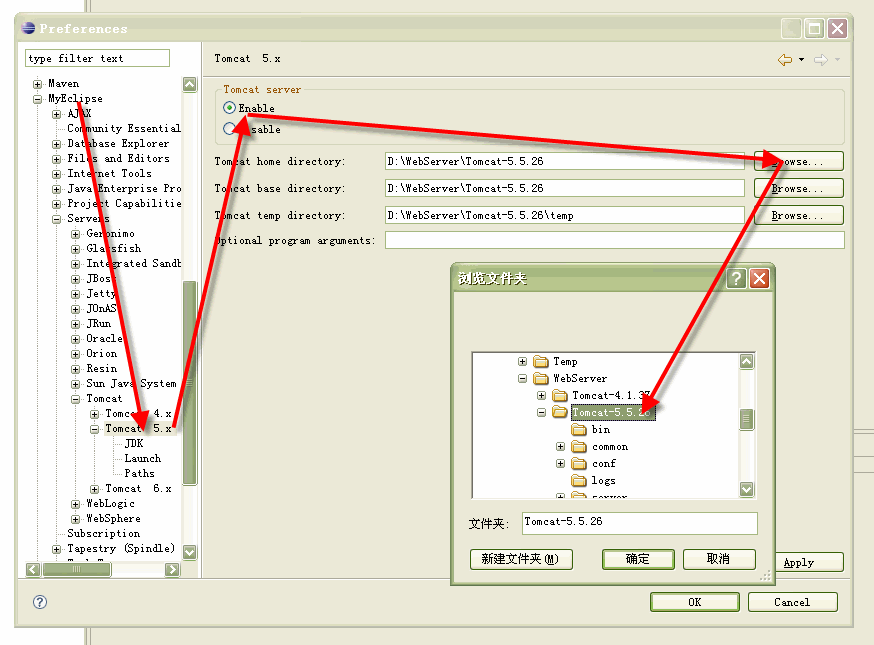
Task: Click Browse for Tomcat home directory
Action: [x=798, y=161]
